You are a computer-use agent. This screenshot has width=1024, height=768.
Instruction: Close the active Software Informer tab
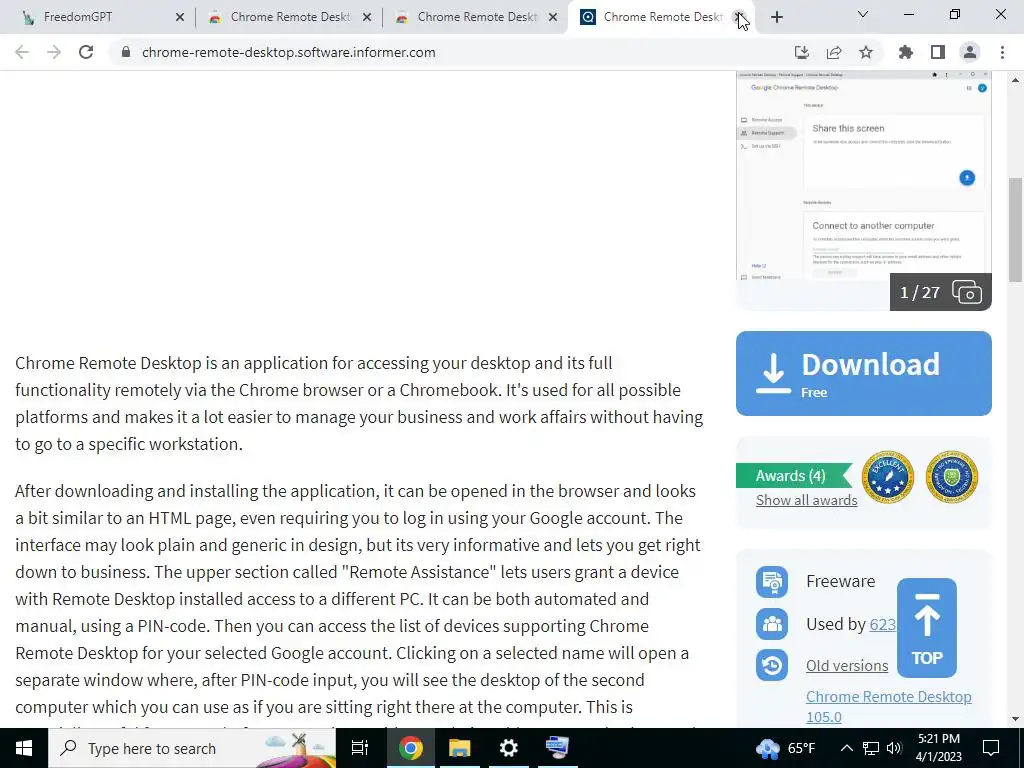(x=739, y=17)
